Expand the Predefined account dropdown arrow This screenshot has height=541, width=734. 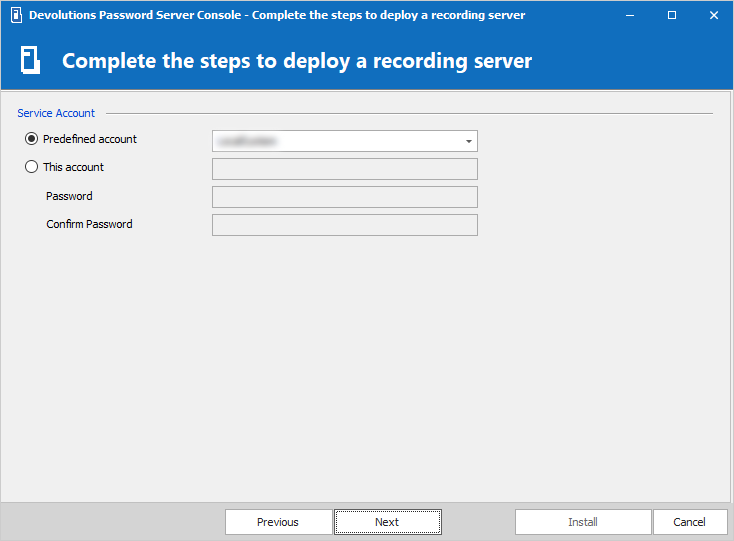(468, 141)
